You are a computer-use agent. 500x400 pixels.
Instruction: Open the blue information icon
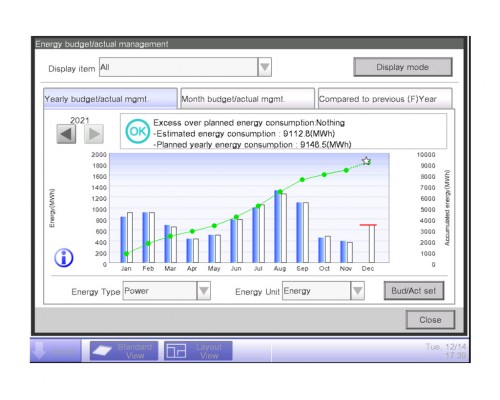[x=64, y=258]
